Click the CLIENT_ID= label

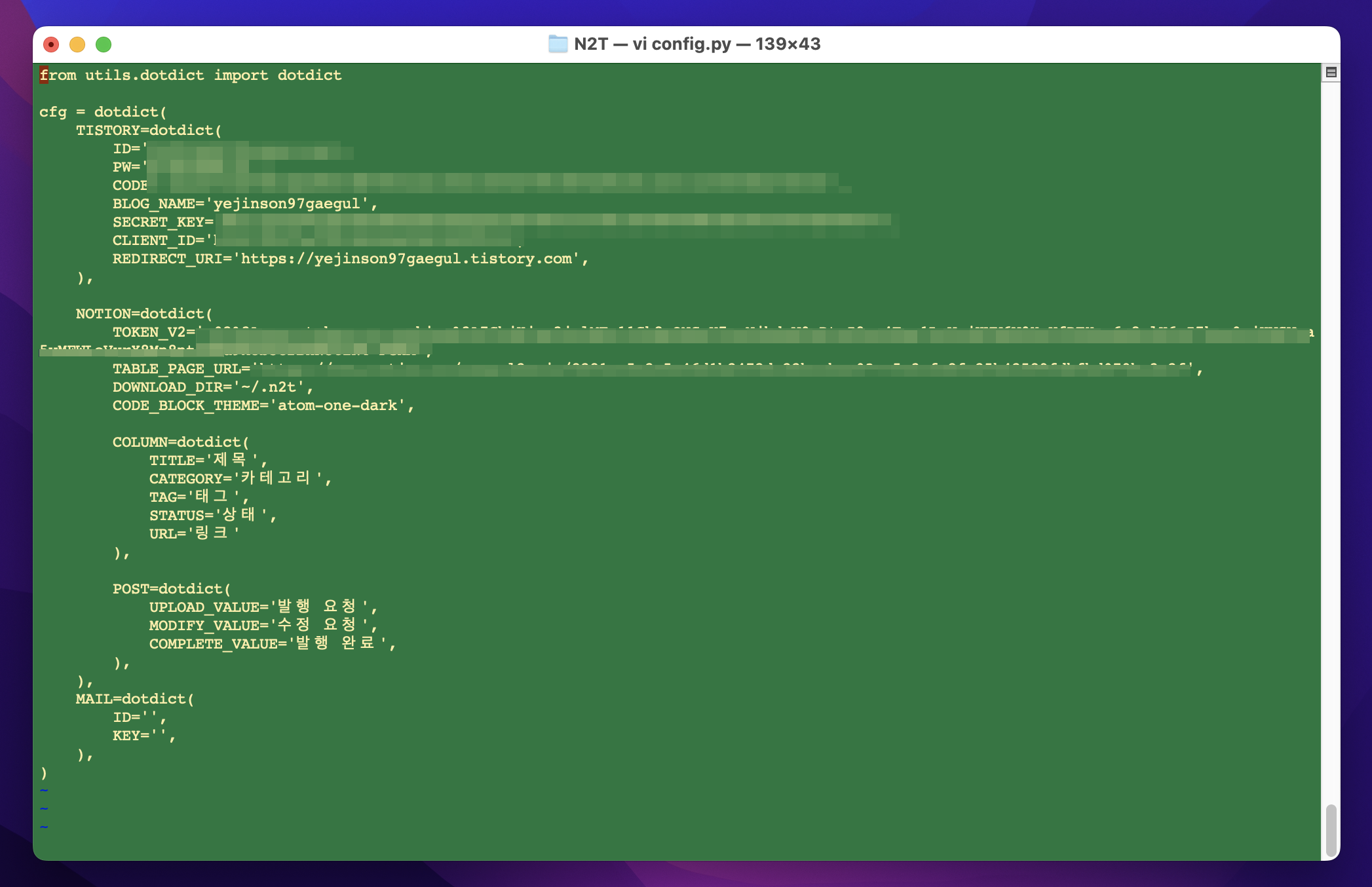(159, 240)
